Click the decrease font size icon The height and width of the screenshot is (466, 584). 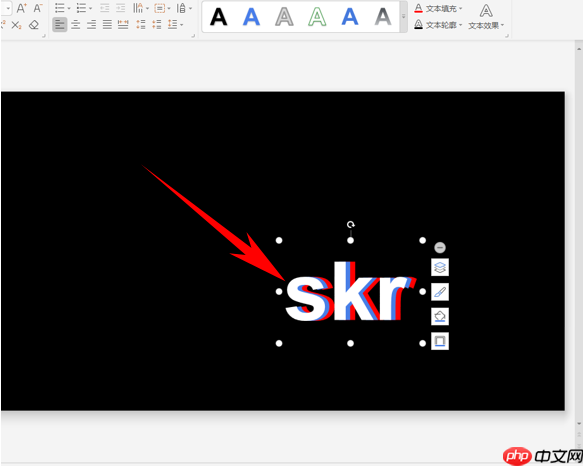38,8
